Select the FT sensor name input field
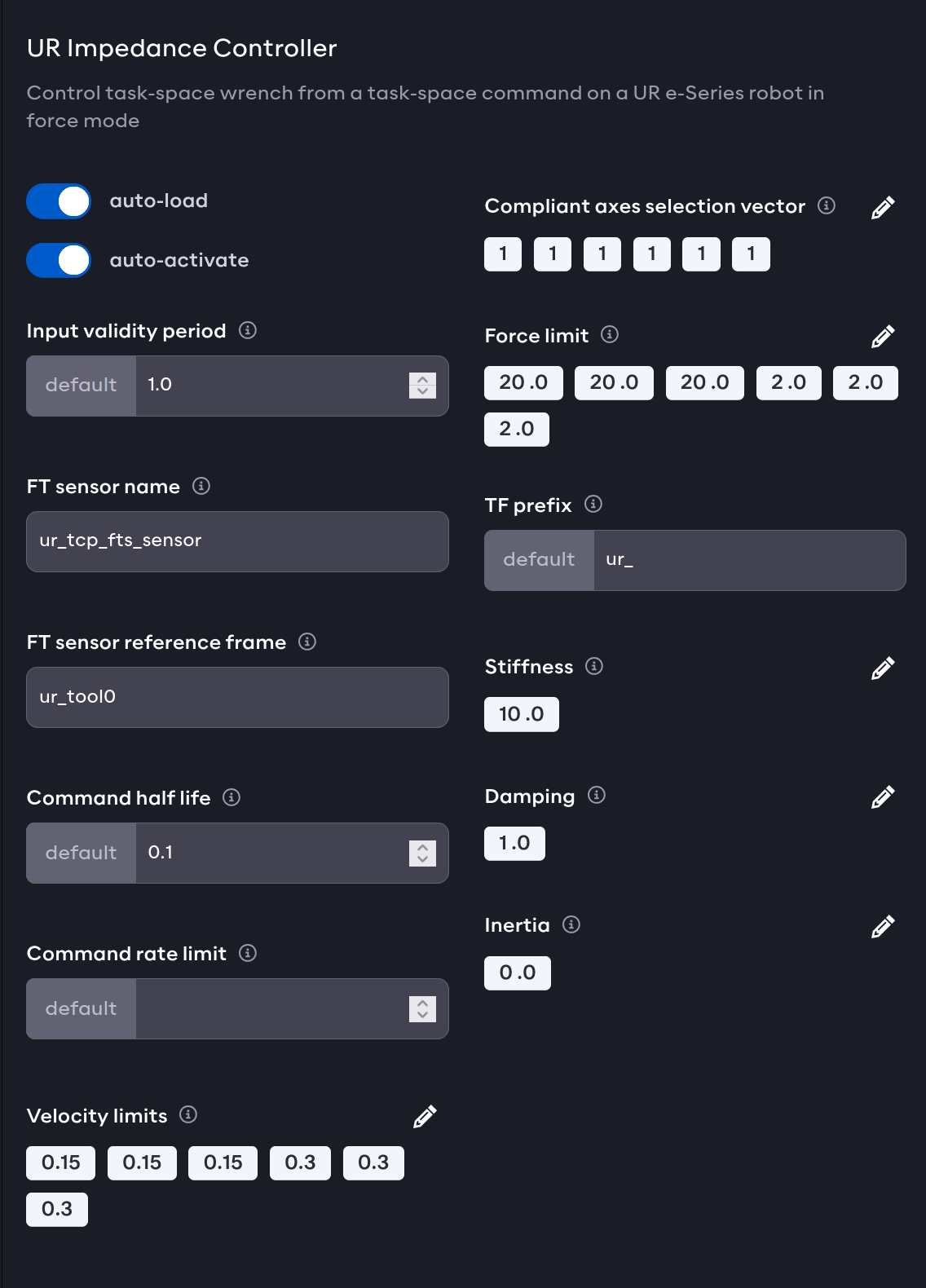 (x=236, y=541)
